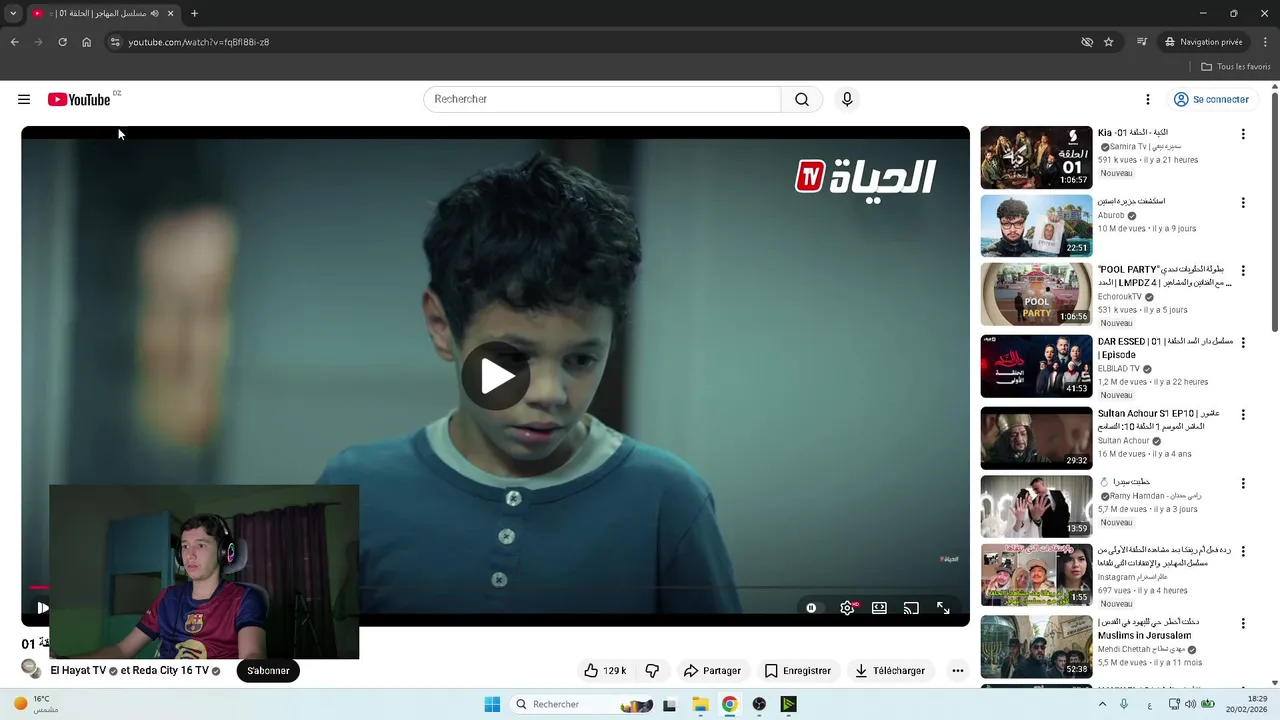Screen dimensions: 1280x720
Task: Open options menu for Kia video
Action: click(x=1243, y=134)
